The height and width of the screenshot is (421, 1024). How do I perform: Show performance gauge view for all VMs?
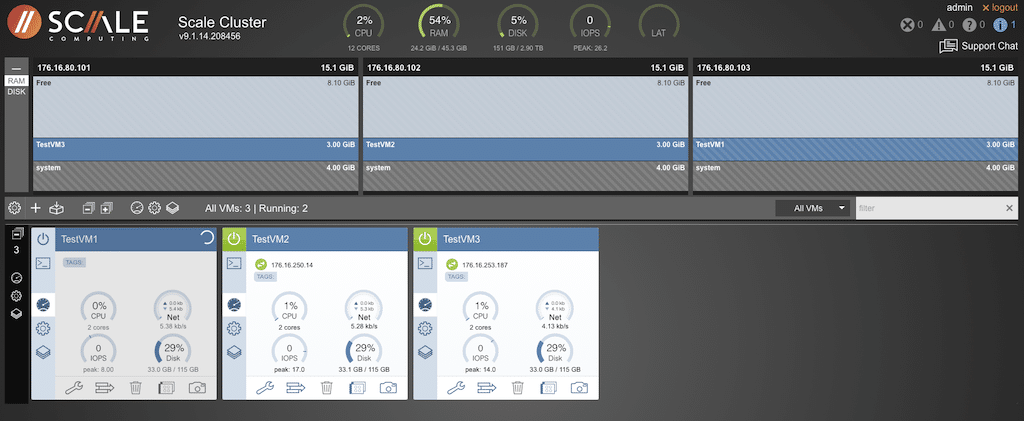136,208
